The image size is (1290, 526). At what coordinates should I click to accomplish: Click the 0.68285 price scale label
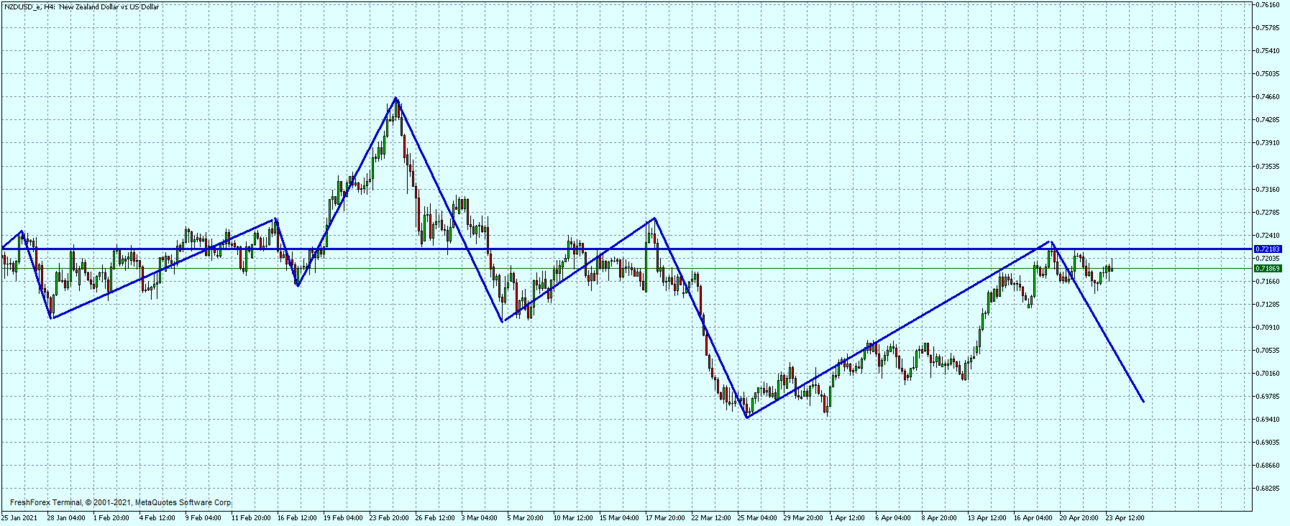tap(1268, 488)
